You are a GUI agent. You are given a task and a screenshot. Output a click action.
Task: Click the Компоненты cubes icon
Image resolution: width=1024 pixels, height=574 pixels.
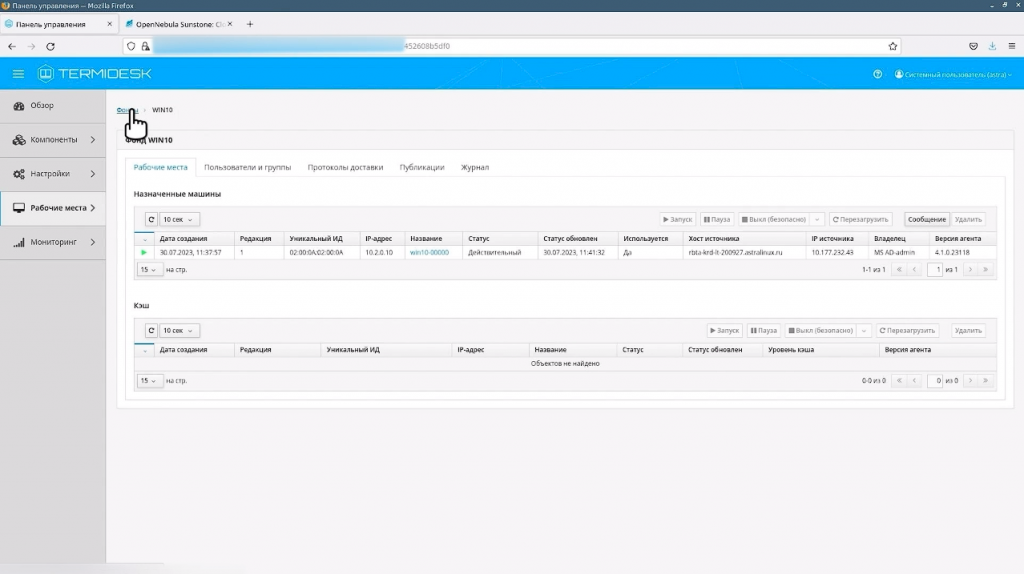[x=19, y=140]
